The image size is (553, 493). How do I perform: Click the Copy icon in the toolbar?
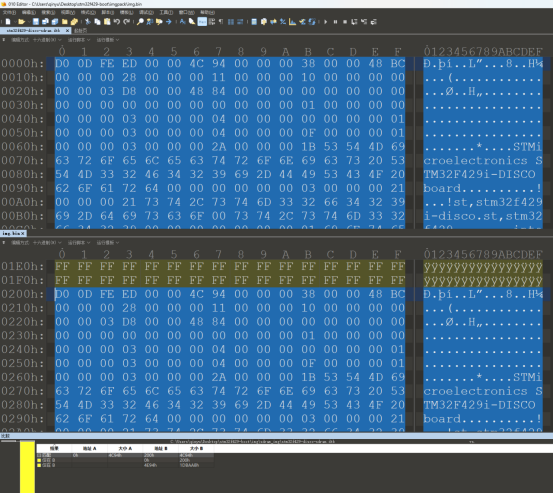point(97,22)
